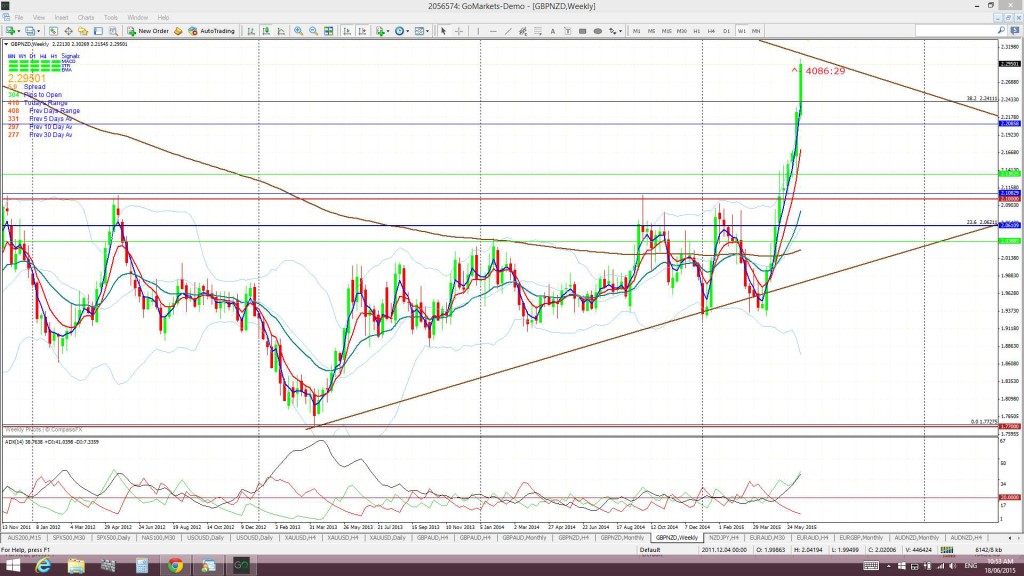Switch to the AUS200,M15 chart tab
1024x576 pixels.
click(24, 537)
